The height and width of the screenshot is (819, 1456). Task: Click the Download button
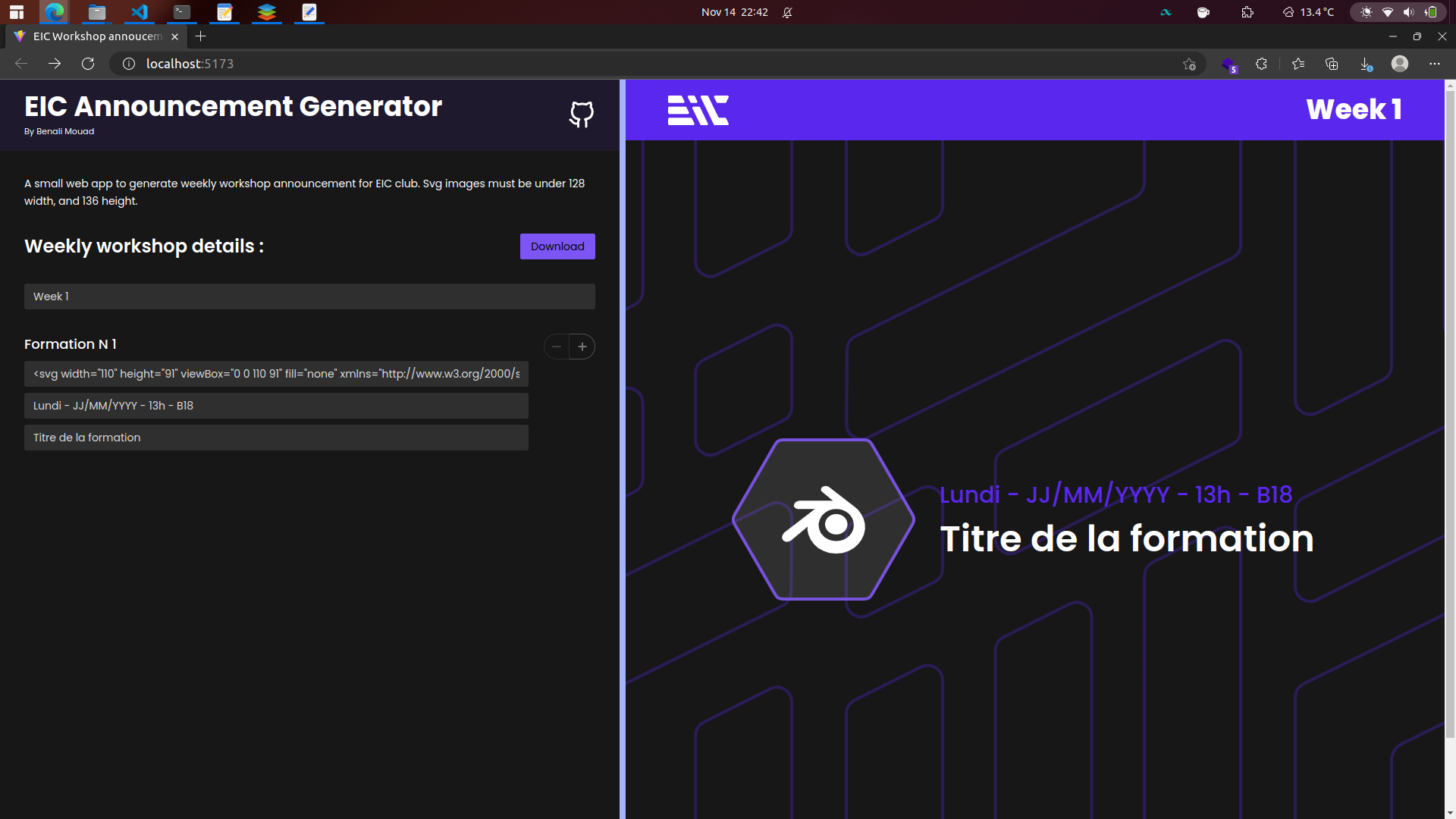(557, 246)
